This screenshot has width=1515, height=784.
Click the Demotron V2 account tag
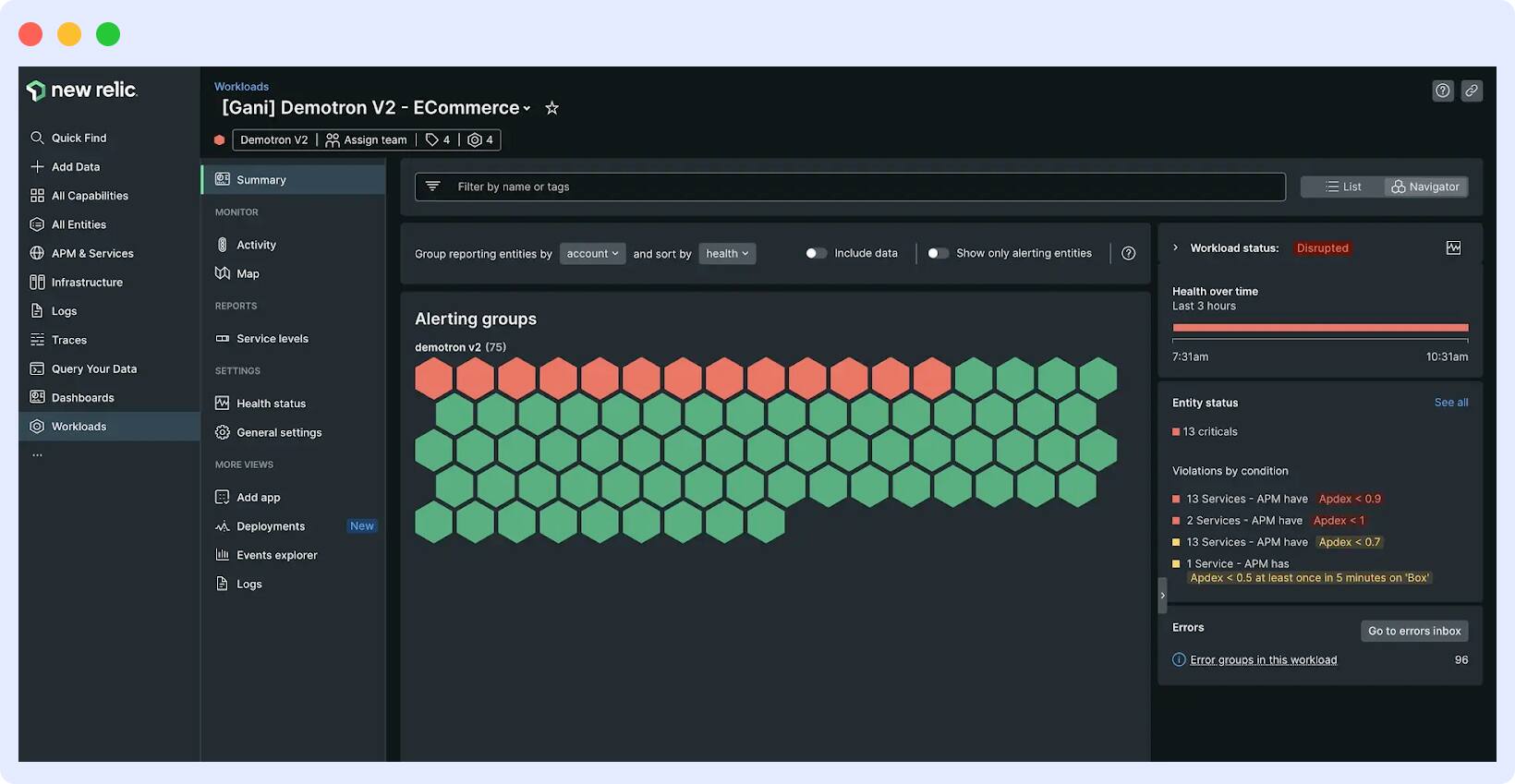[273, 139]
